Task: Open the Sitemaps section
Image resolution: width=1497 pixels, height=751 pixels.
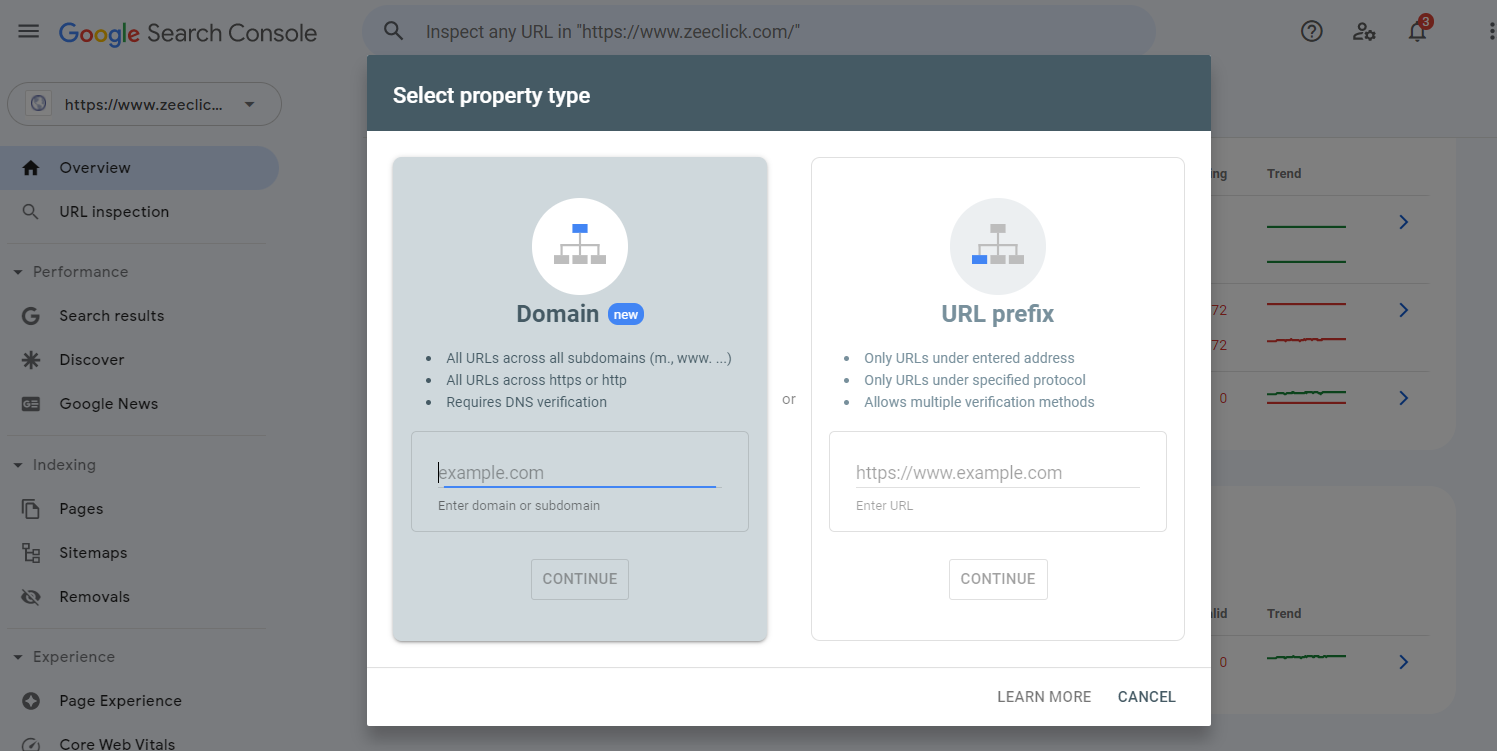Action: click(92, 552)
